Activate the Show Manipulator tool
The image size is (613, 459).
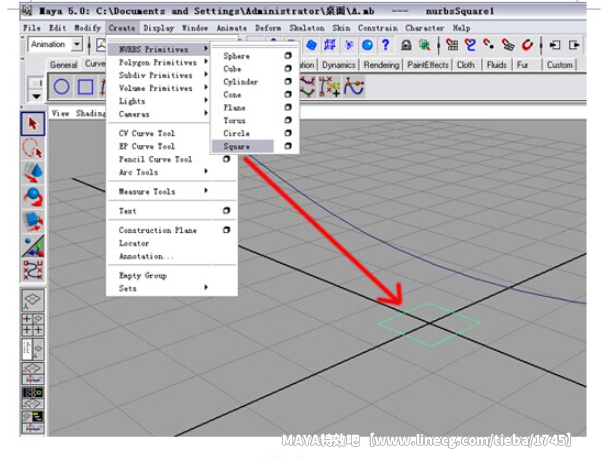tap(33, 245)
